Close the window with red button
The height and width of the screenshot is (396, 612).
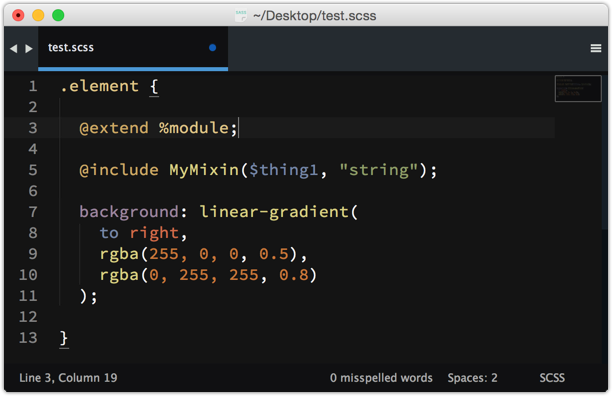coord(18,15)
